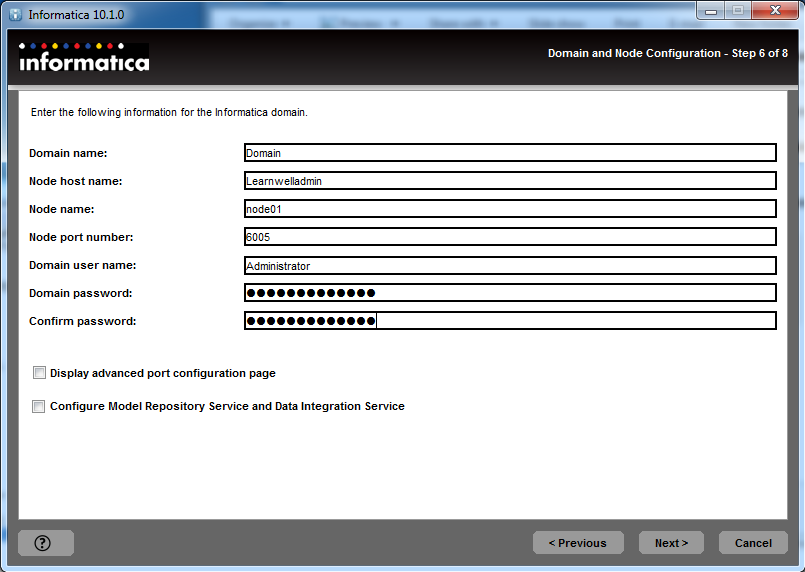Click the 'Domain user name:' label

click(83, 265)
